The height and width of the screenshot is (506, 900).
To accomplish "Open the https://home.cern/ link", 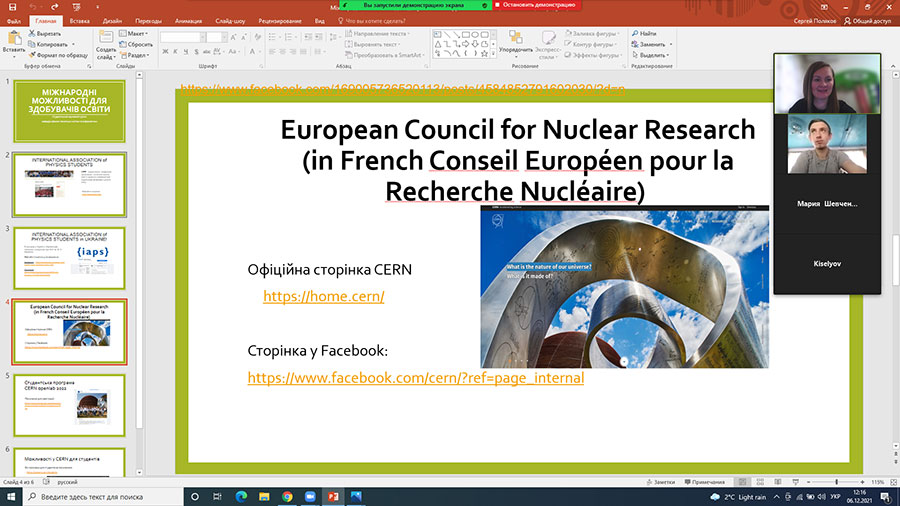I will [323, 297].
